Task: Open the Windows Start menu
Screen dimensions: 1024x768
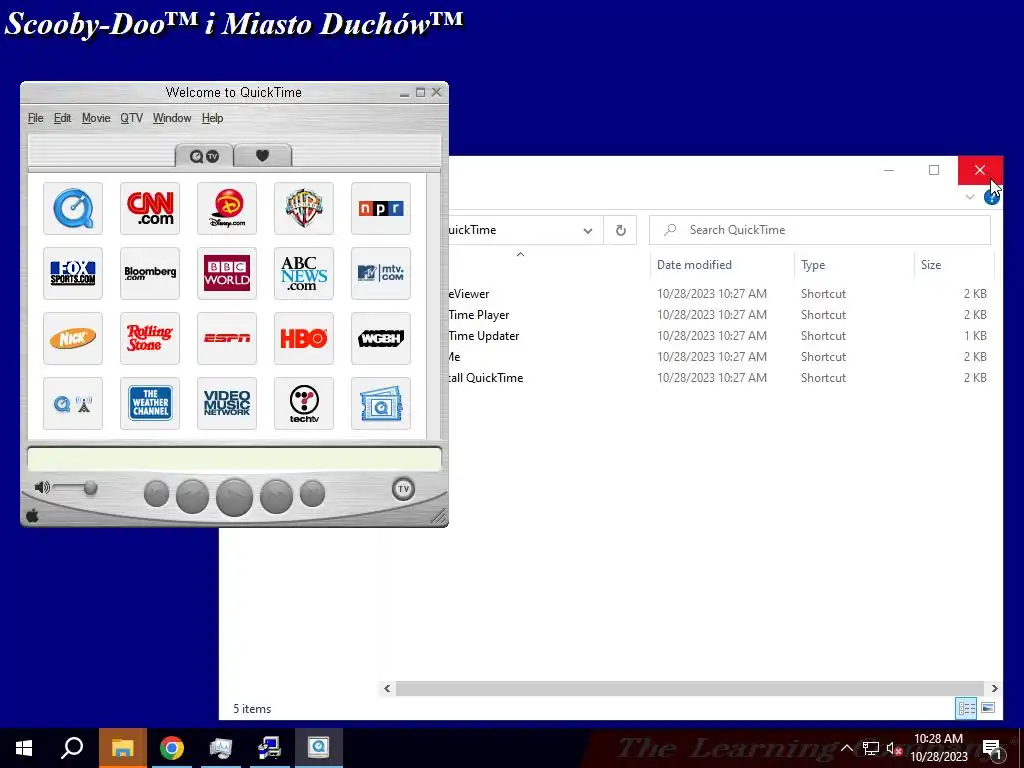Action: 24,748
